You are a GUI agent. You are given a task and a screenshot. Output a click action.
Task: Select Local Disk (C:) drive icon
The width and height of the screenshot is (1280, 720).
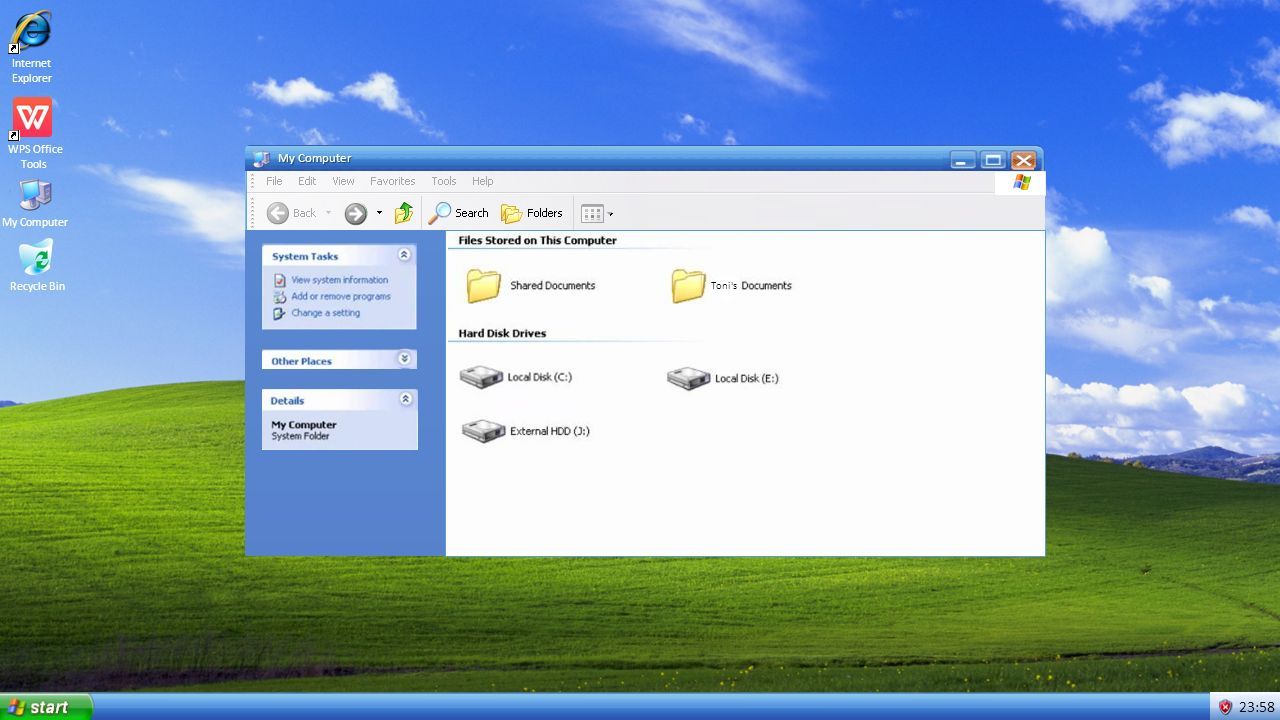pos(481,377)
